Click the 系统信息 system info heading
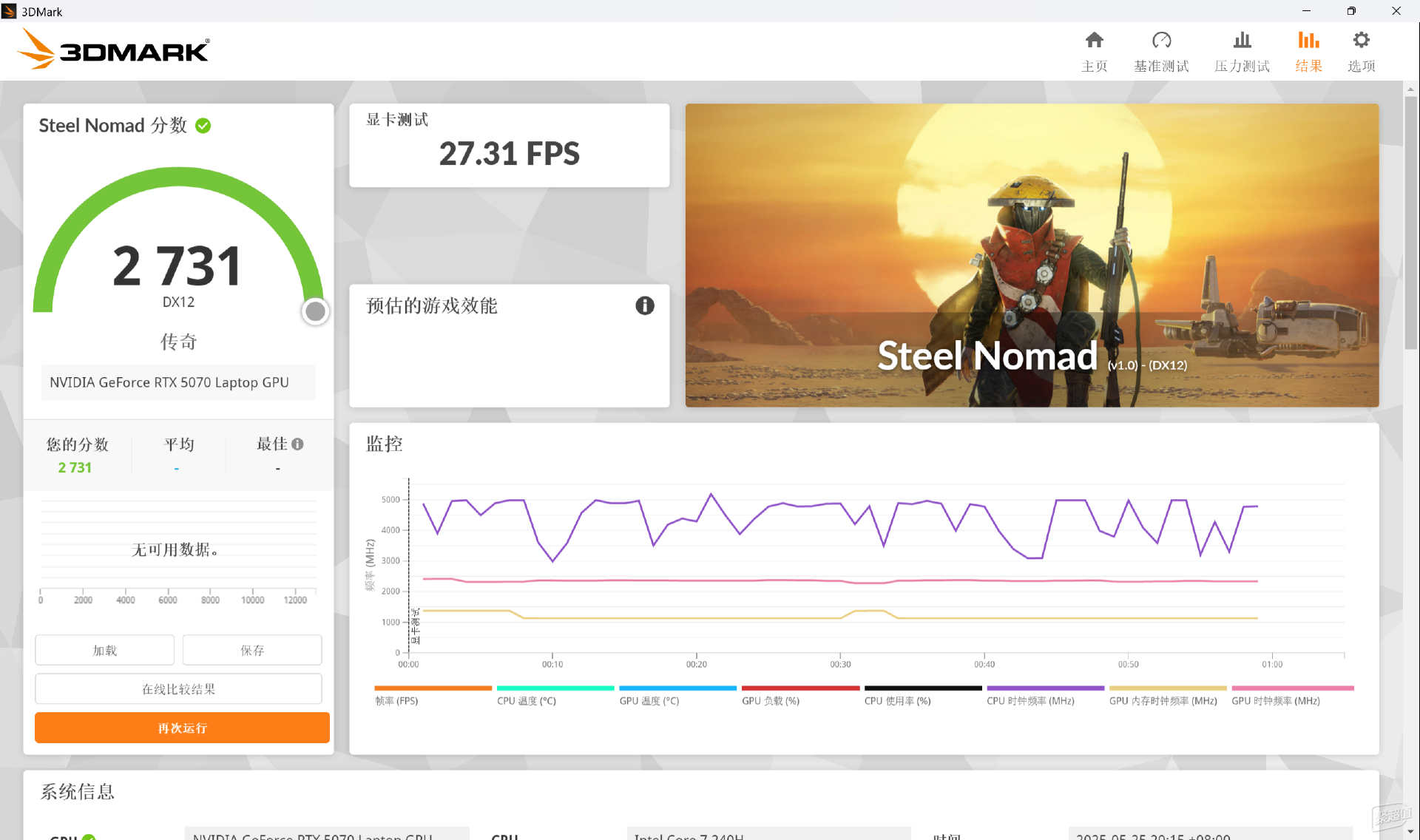 click(x=78, y=792)
